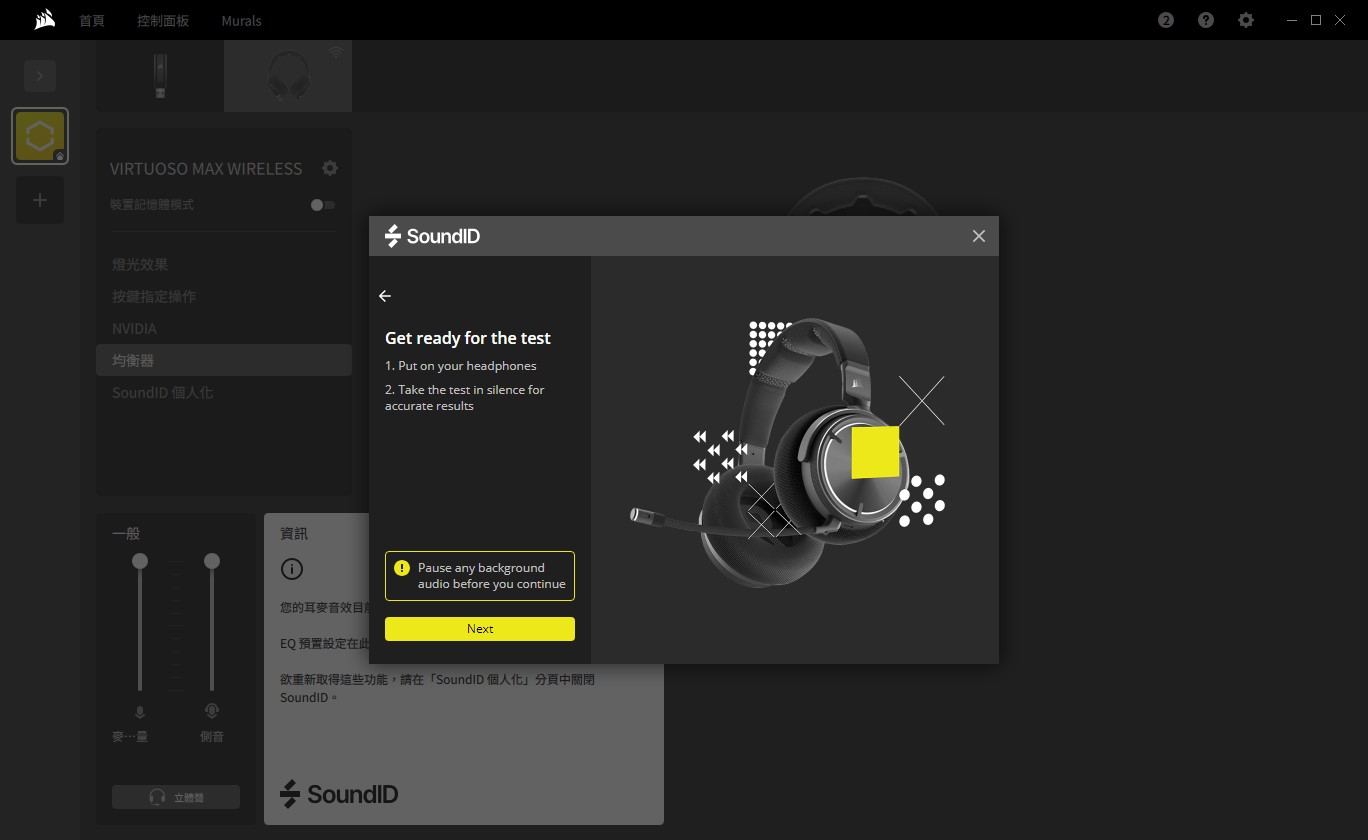The image size is (1368, 840).
Task: Click the 立體聲 stereo button
Action: (x=176, y=797)
